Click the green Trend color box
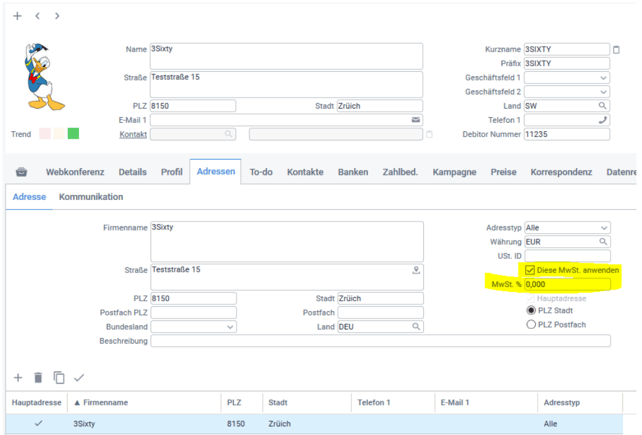Viewport: 642px width, 435px height. point(73,133)
